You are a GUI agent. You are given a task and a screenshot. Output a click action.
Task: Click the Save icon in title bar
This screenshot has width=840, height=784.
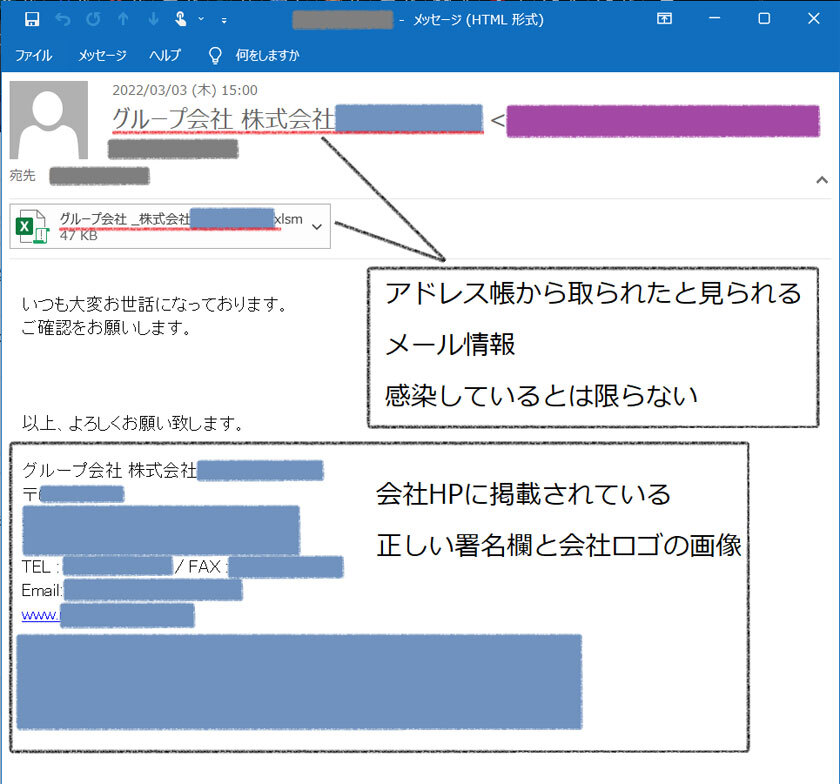(x=32, y=19)
